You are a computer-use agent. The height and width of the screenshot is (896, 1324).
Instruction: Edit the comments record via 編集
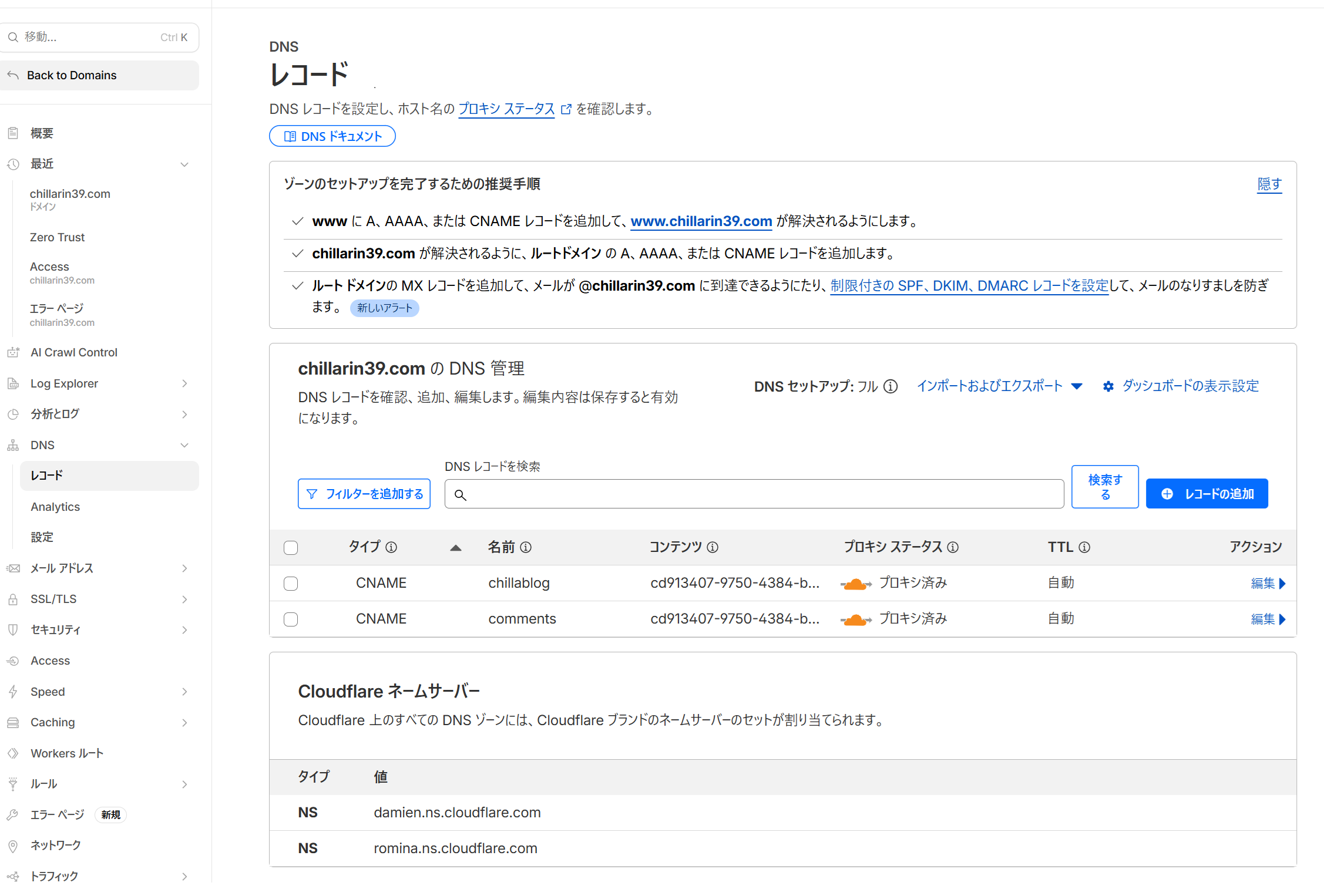(1268, 619)
